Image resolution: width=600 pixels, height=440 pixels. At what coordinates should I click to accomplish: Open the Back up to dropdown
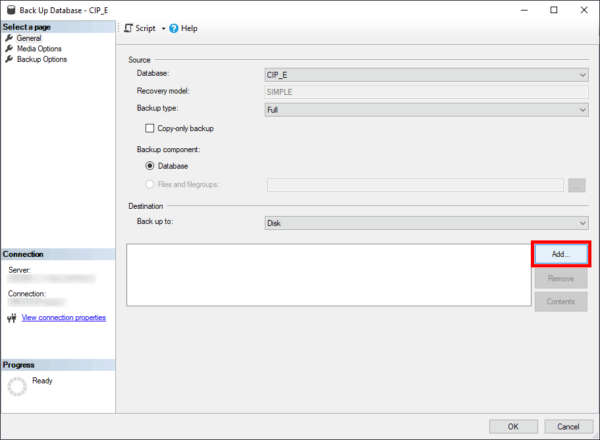click(x=427, y=223)
